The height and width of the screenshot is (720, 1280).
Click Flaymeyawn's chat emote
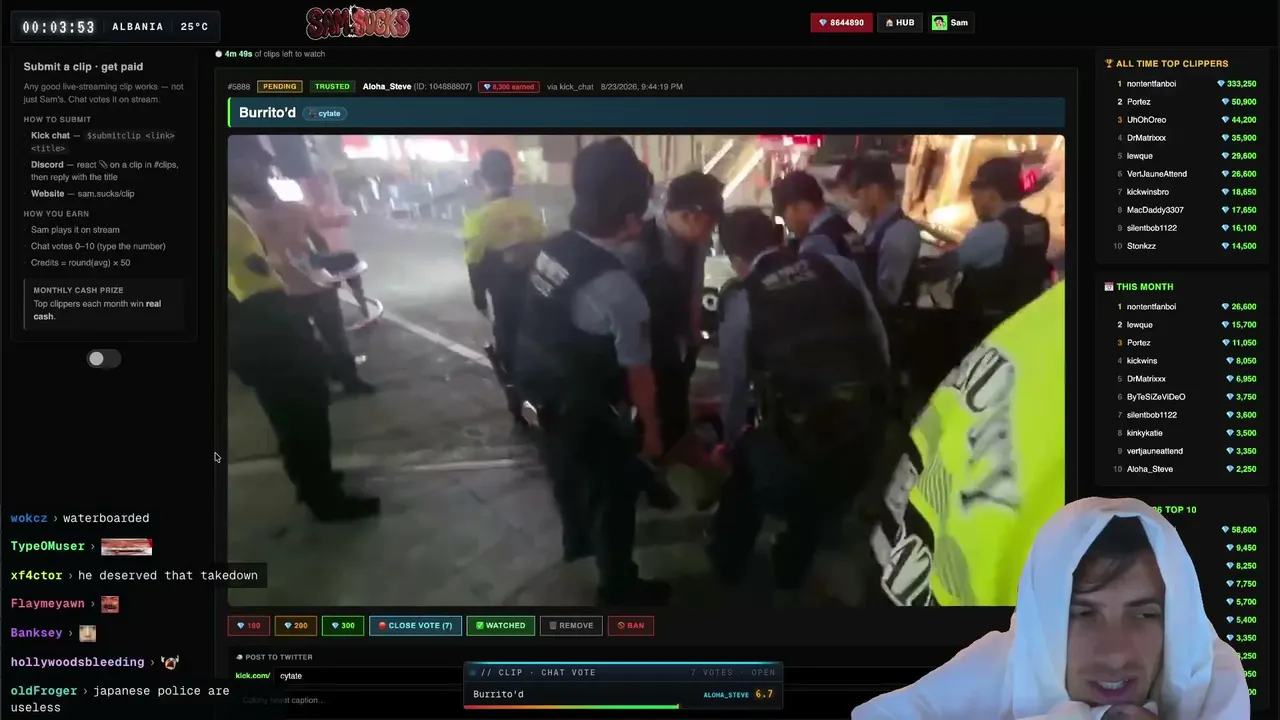click(x=110, y=604)
